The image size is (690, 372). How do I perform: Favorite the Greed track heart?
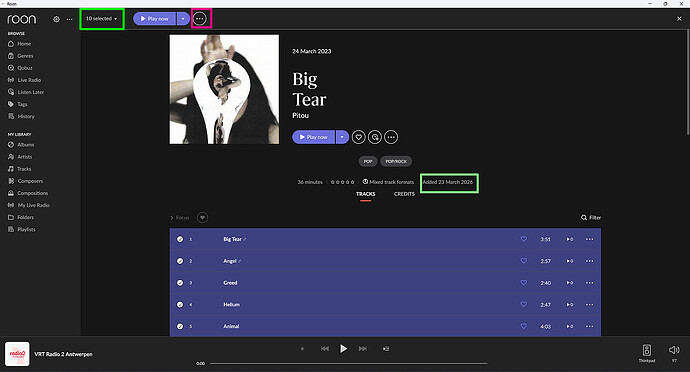click(524, 283)
